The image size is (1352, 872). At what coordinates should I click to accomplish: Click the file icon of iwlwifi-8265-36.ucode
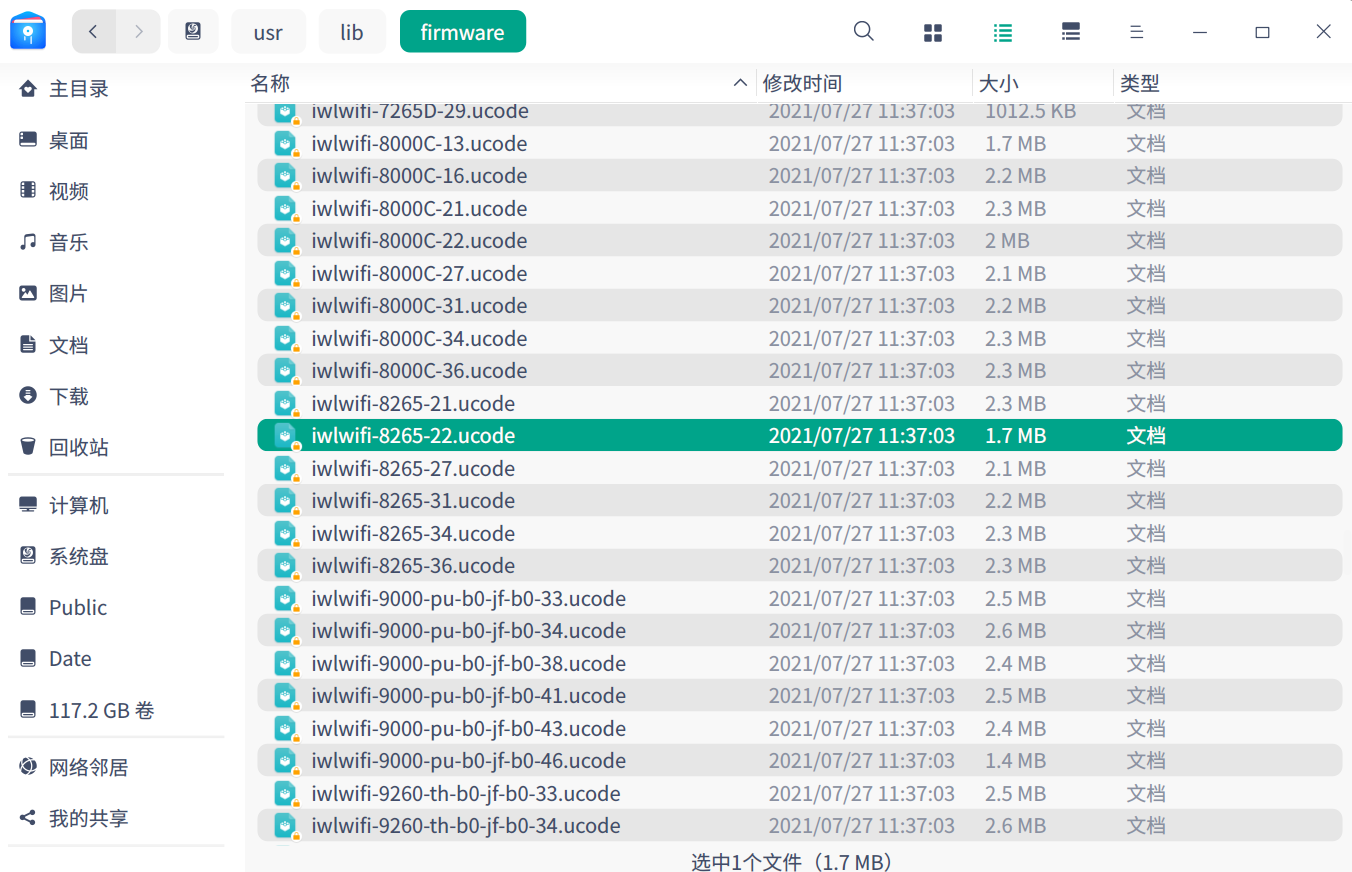pos(287,566)
